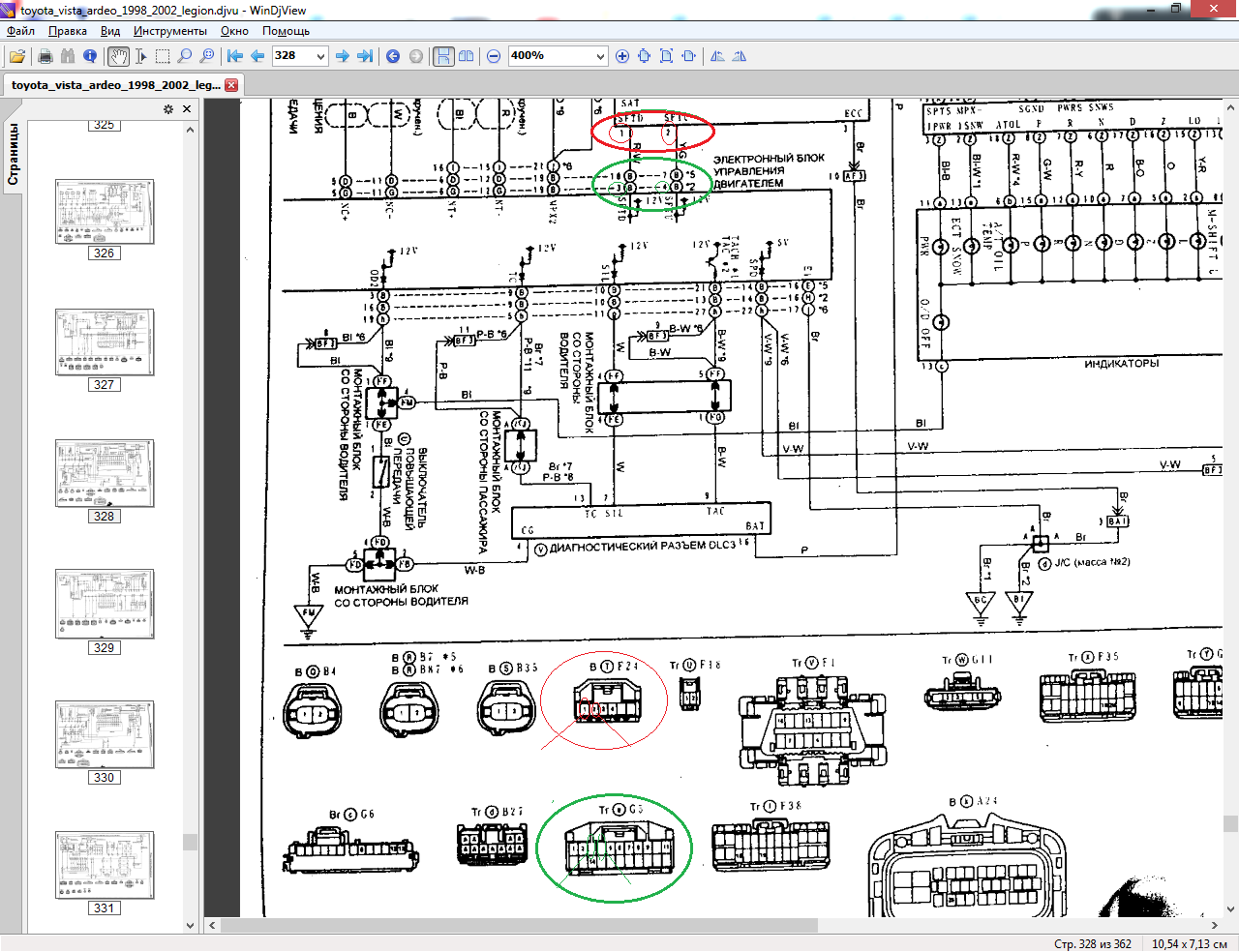Click the Print icon in toolbar
The width and height of the screenshot is (1239, 952).
45,56
